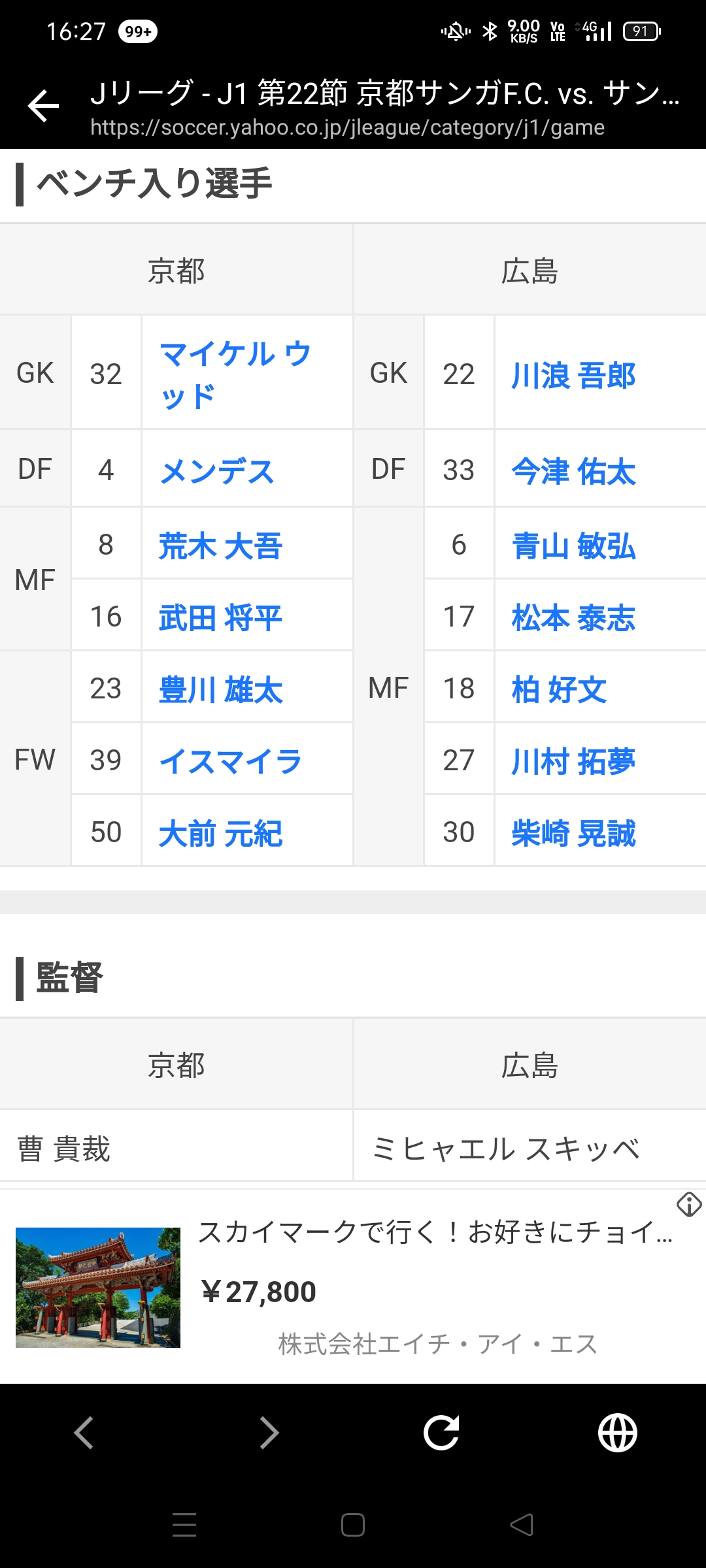Image resolution: width=706 pixels, height=1568 pixels.
Task: Select 青山 敏弘 player link
Action: tap(573, 546)
